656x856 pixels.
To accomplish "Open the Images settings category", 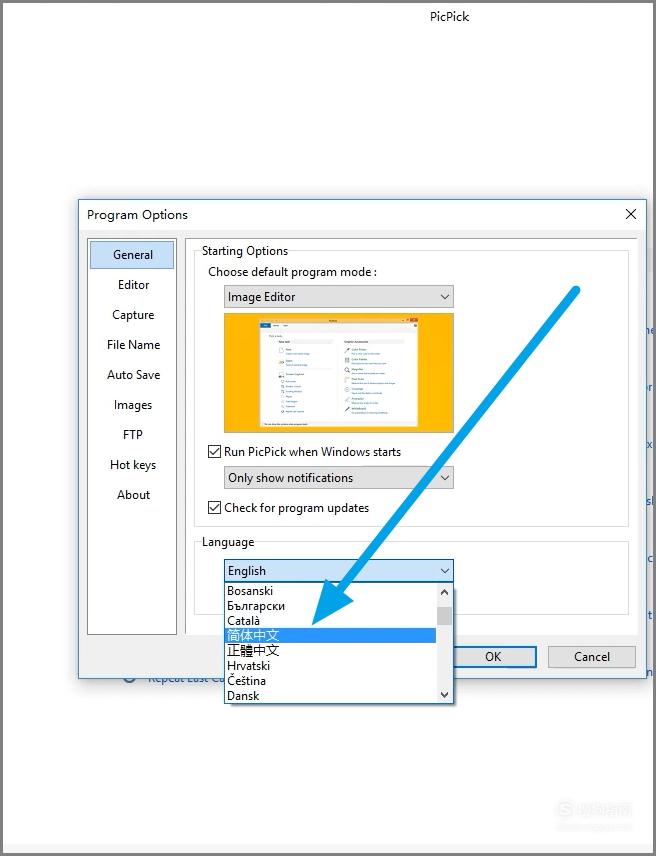I will coord(133,405).
